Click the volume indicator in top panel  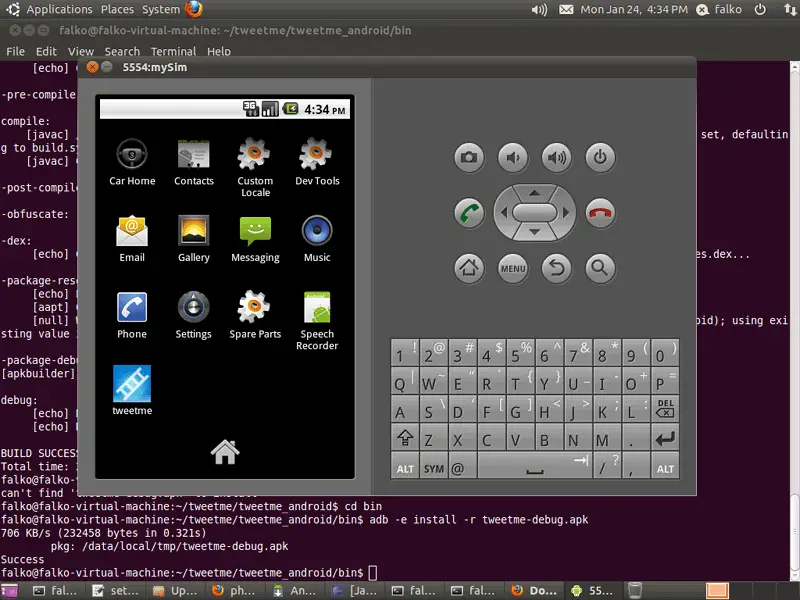pos(539,9)
